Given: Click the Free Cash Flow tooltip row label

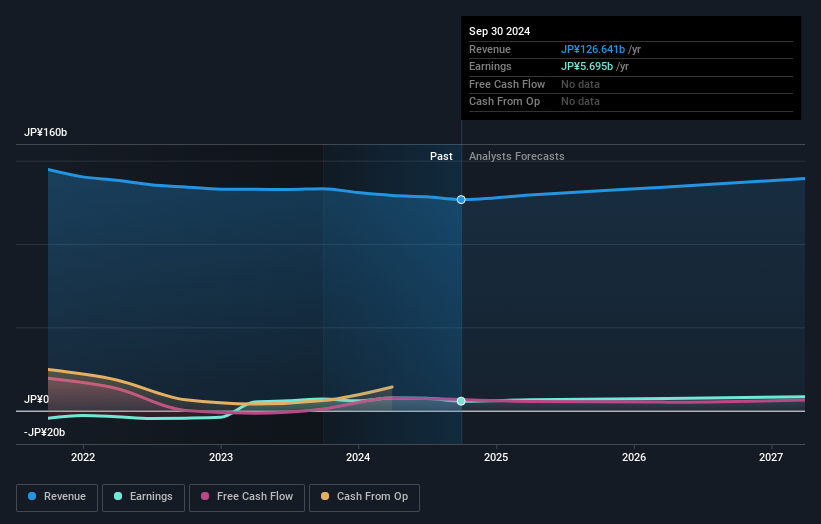Looking at the screenshot, I should pos(507,84).
